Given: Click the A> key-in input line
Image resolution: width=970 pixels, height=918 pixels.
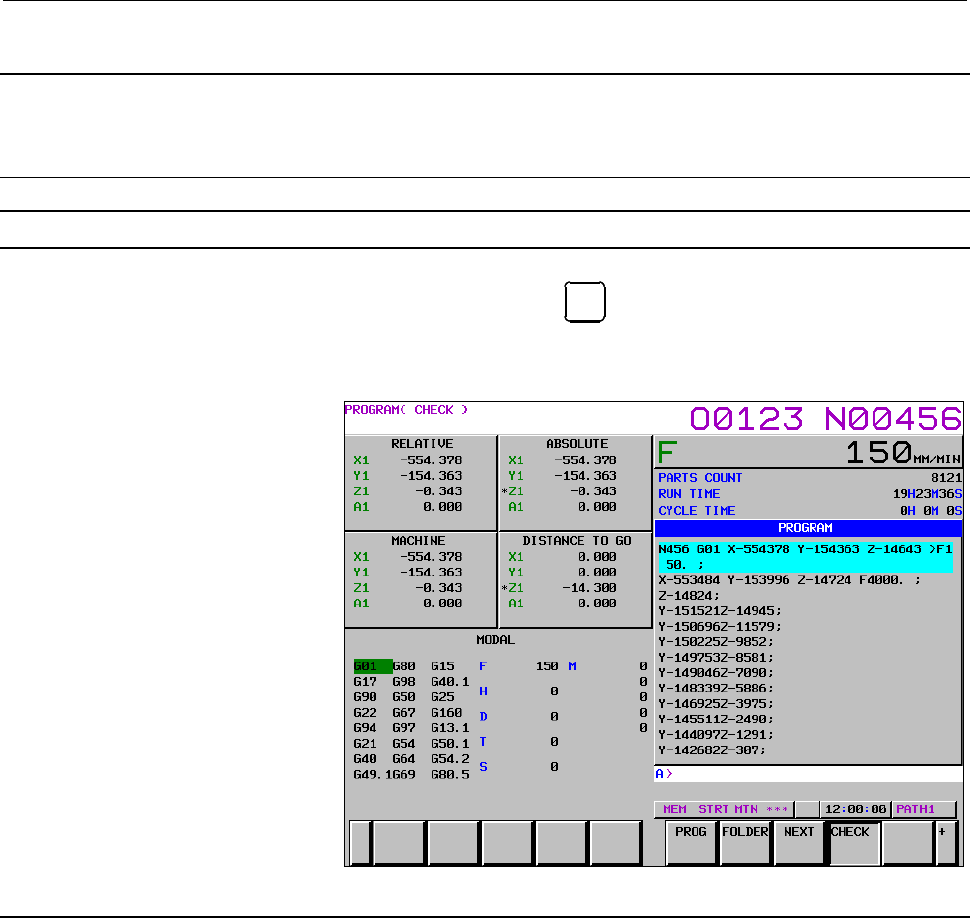Looking at the screenshot, I should (x=808, y=774).
